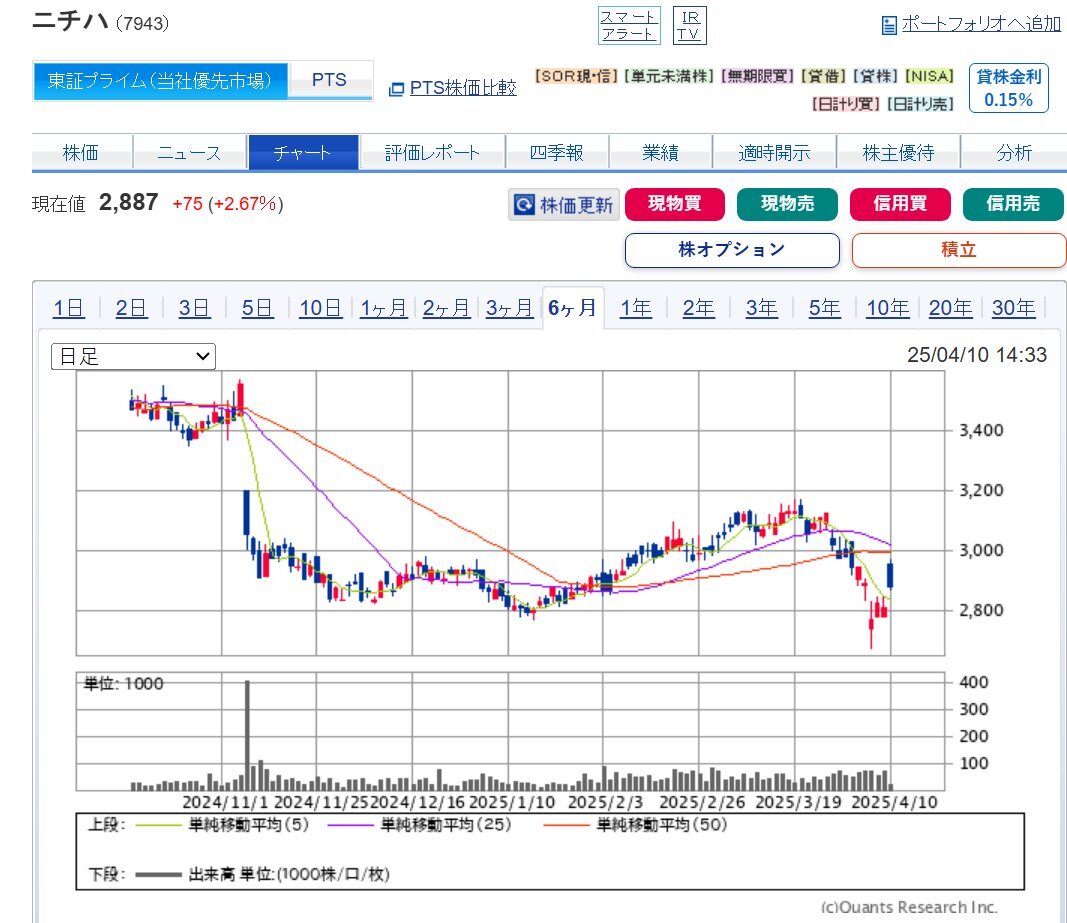Switch to the 四季報 tab

tap(557, 152)
